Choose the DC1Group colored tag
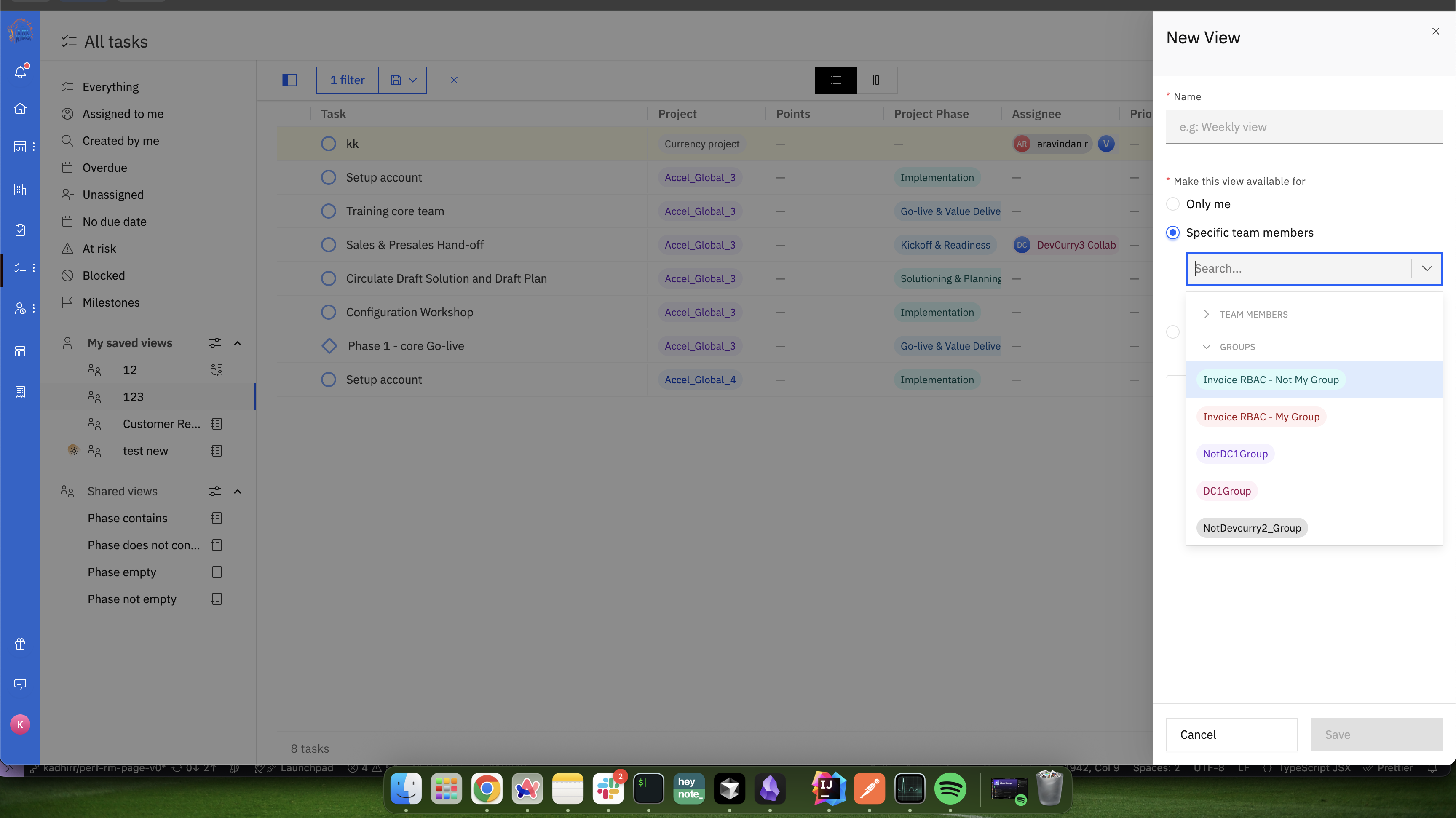The width and height of the screenshot is (1456, 818). [x=1226, y=491]
